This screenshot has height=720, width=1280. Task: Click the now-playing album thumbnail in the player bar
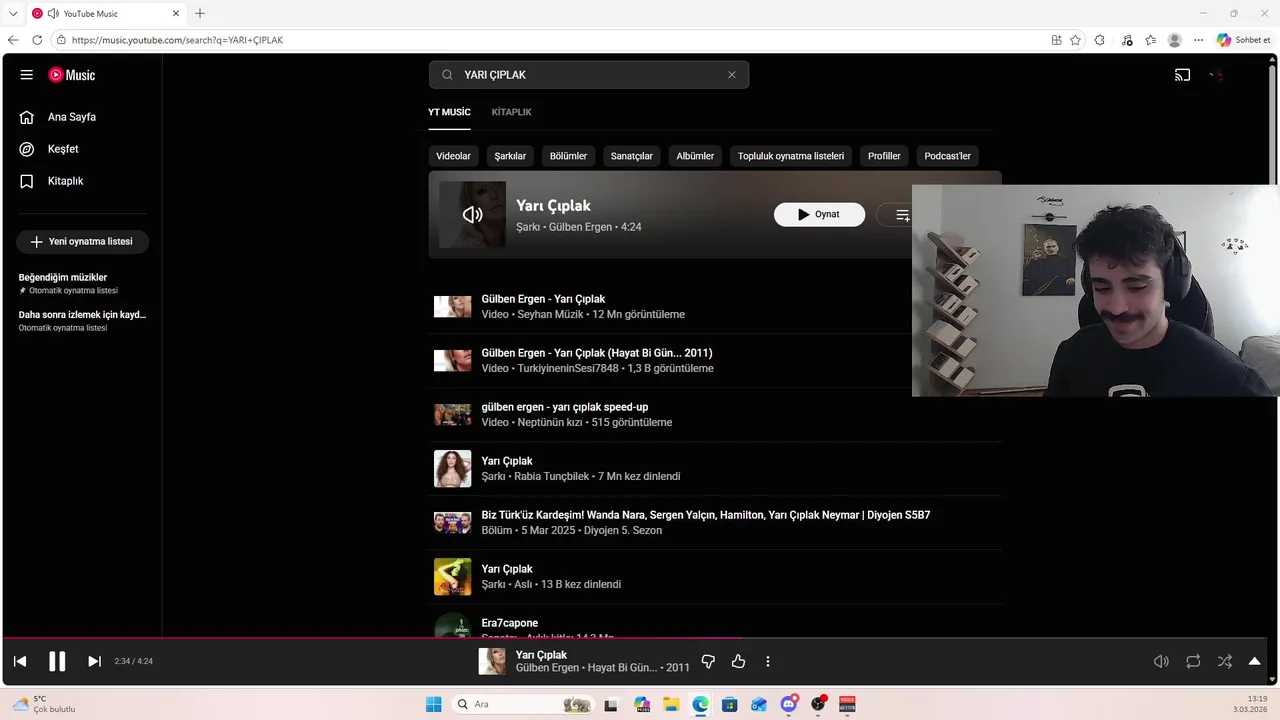point(492,661)
